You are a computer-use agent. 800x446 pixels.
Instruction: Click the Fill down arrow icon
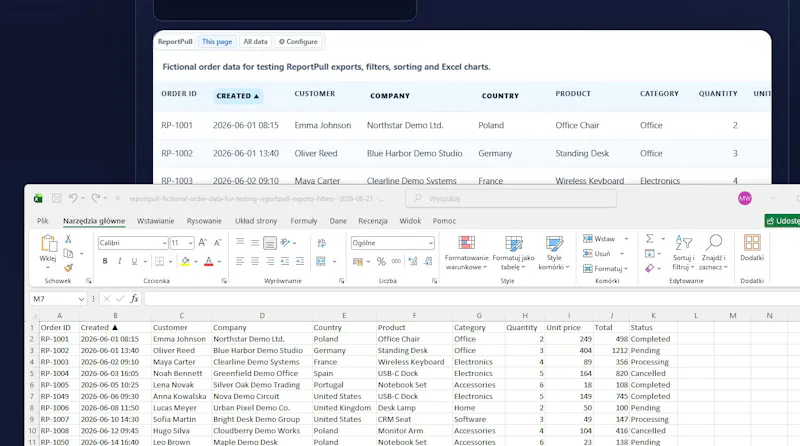pos(649,253)
